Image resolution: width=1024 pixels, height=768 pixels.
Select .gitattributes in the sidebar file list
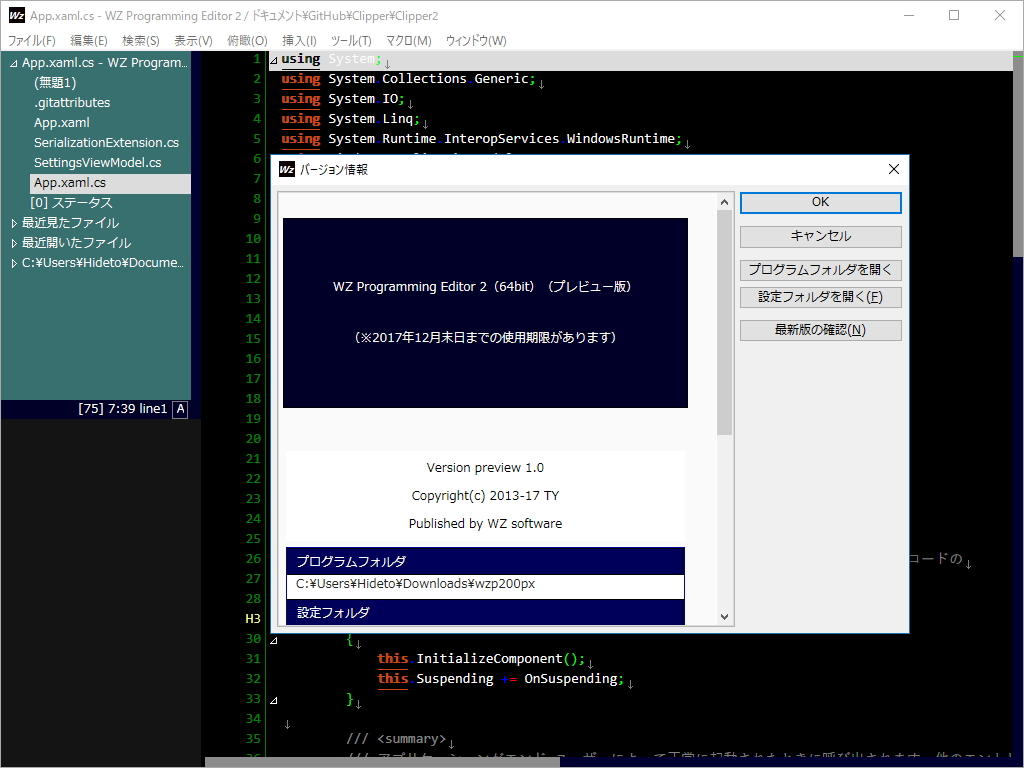[x=72, y=102]
